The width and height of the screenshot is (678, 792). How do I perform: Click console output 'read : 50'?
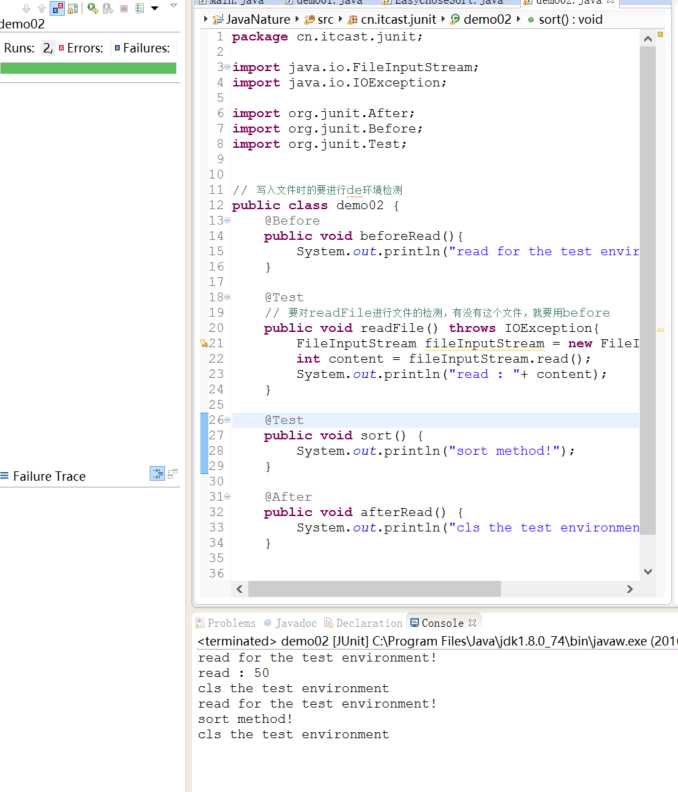(x=233, y=673)
